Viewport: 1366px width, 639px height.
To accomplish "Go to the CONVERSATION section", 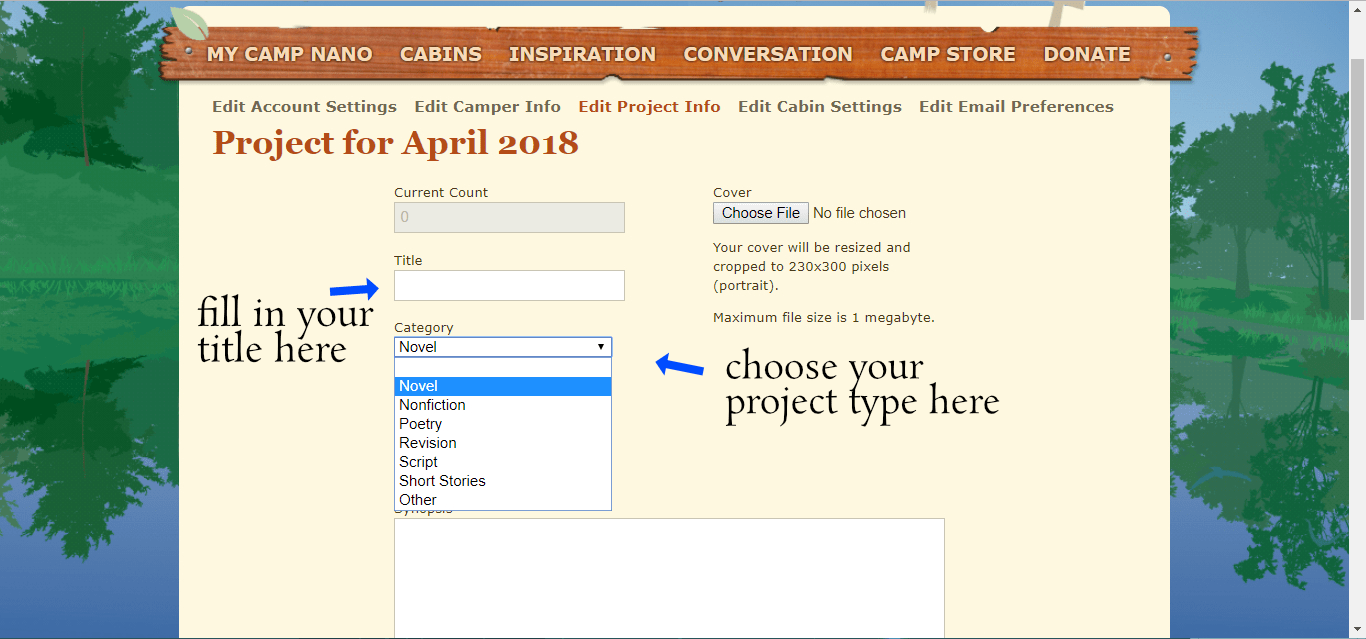I will 768,54.
